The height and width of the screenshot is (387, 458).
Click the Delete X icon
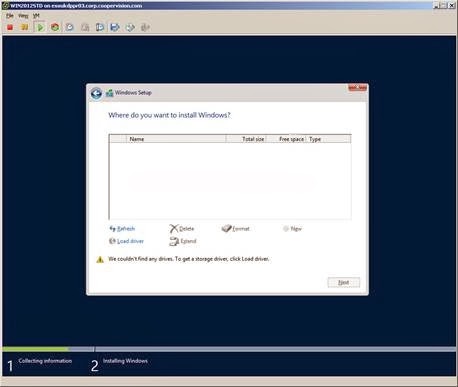pyautogui.click(x=174, y=229)
